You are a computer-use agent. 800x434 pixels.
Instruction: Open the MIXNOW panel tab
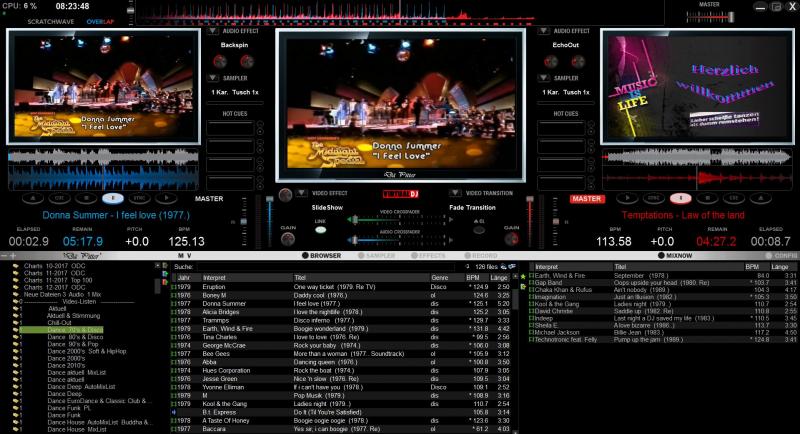coord(675,256)
